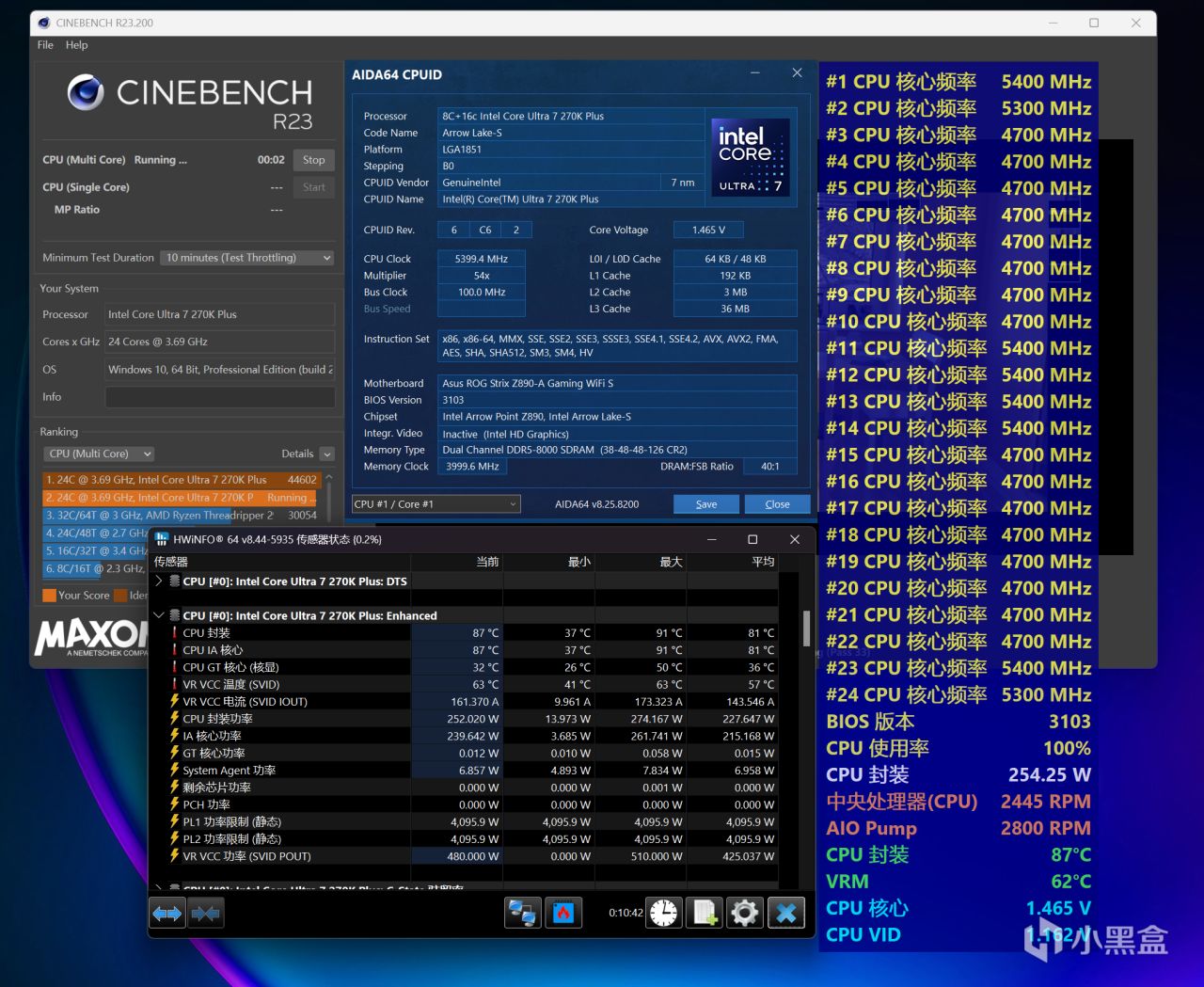Click lightning icon beside VR VCC 电流 (SVID IOUT)

click(175, 701)
